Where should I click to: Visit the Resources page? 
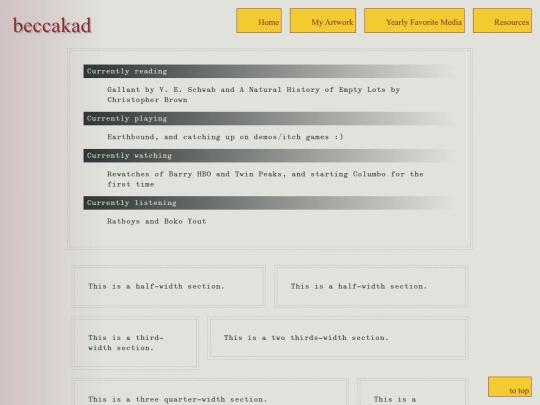tap(502, 21)
